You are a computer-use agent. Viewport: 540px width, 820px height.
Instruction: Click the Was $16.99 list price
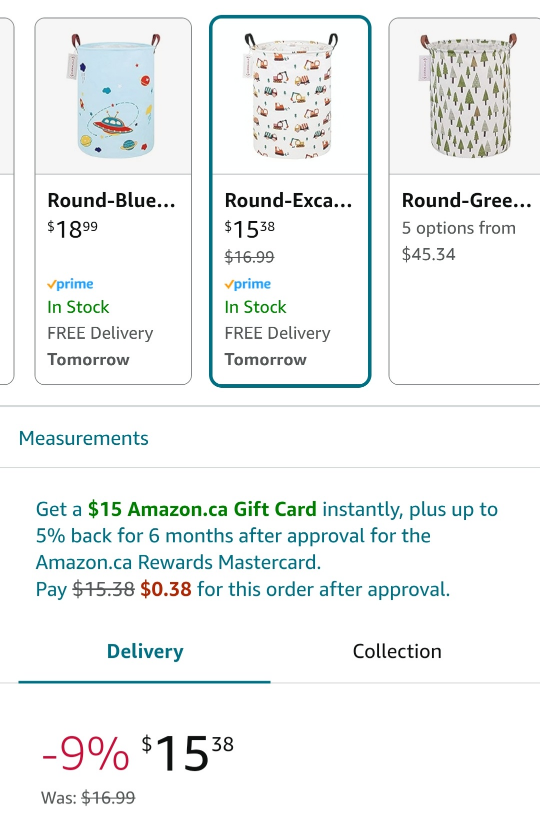click(x=88, y=798)
